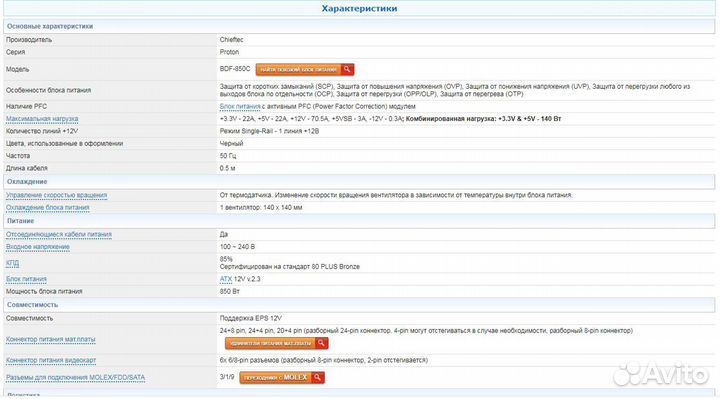Click 'Режим Single-Rail - 1 линия +12В' value
The image size is (720, 399).
pyautogui.click(x=269, y=131)
